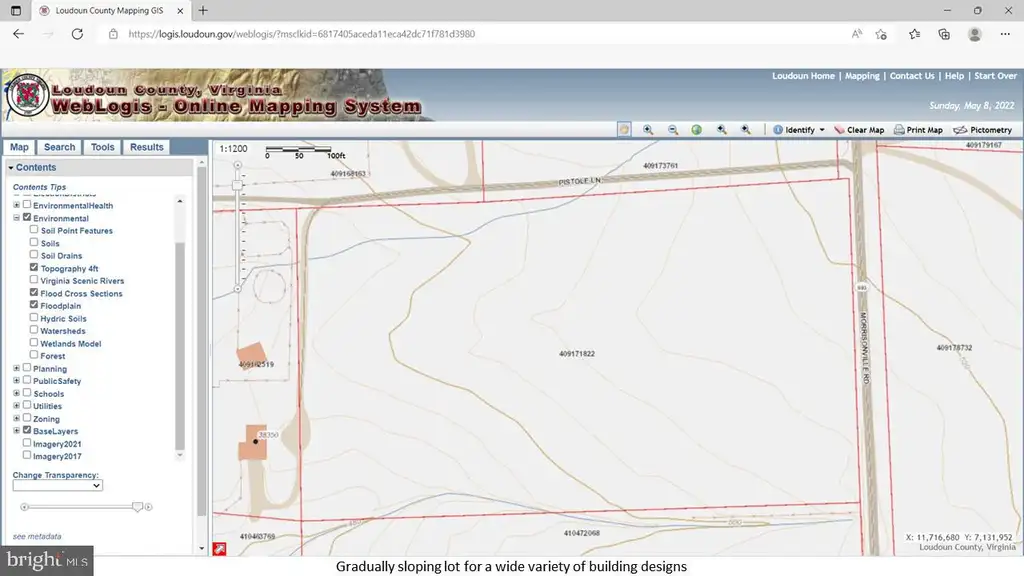Open browser profile avatar
Screen dimensions: 1024x576
tap(974, 34)
